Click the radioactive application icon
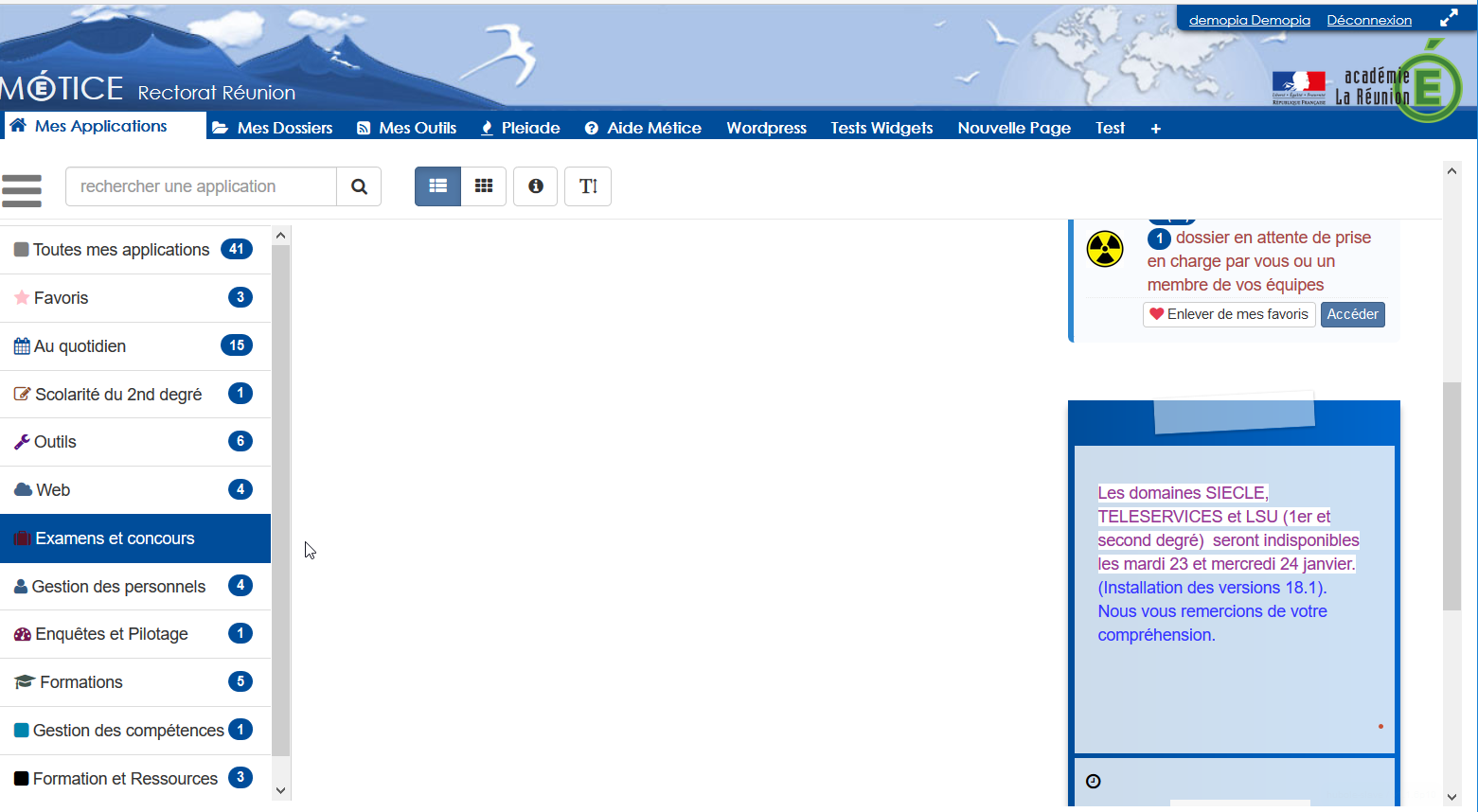The image size is (1478, 812). [x=1105, y=249]
